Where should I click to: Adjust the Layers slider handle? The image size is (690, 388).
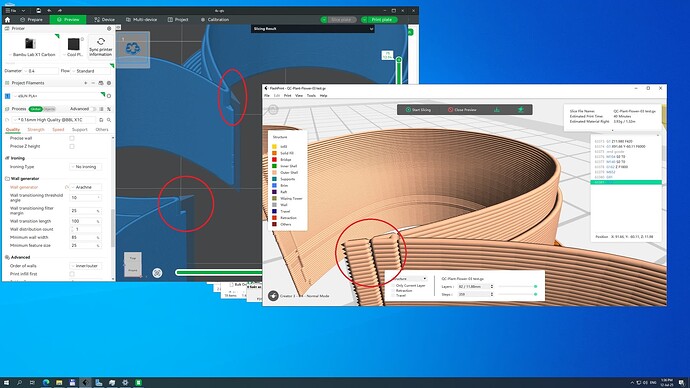pos(536,286)
